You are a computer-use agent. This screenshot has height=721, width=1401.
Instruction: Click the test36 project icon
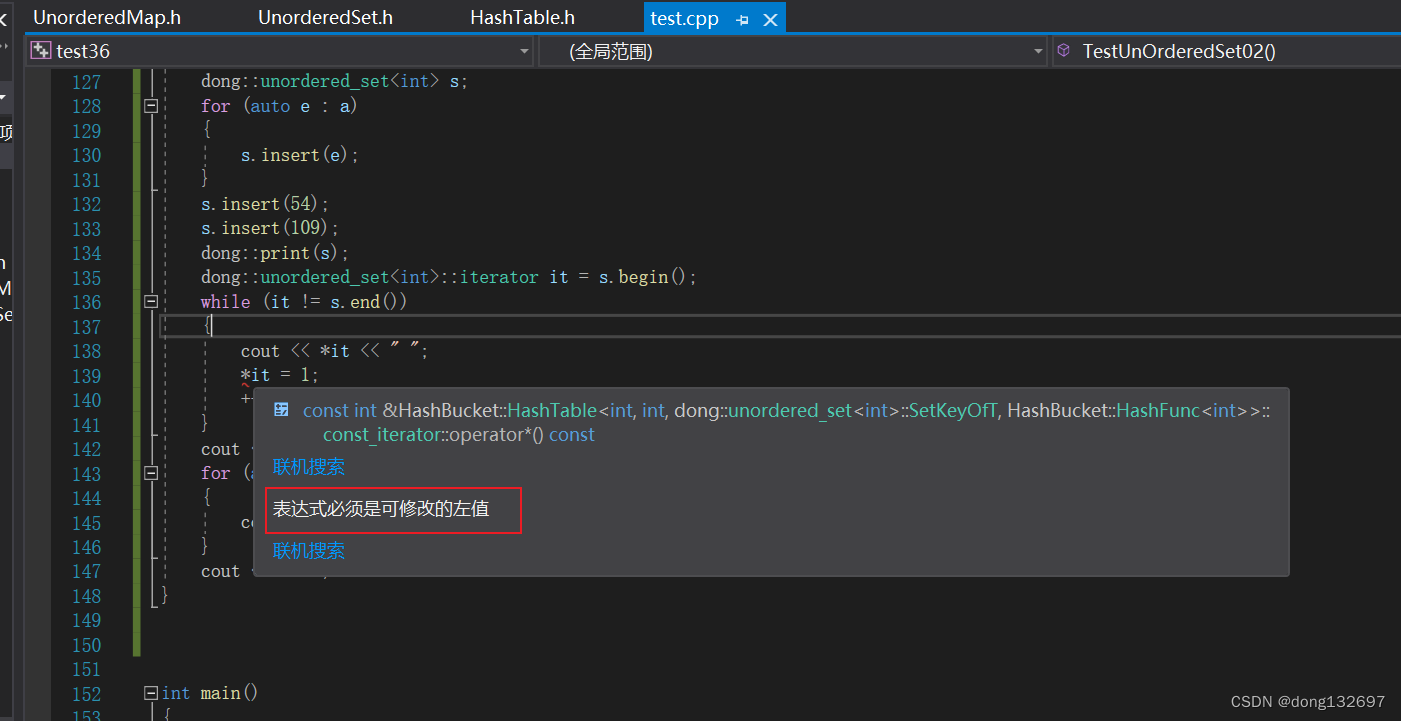pos(41,51)
